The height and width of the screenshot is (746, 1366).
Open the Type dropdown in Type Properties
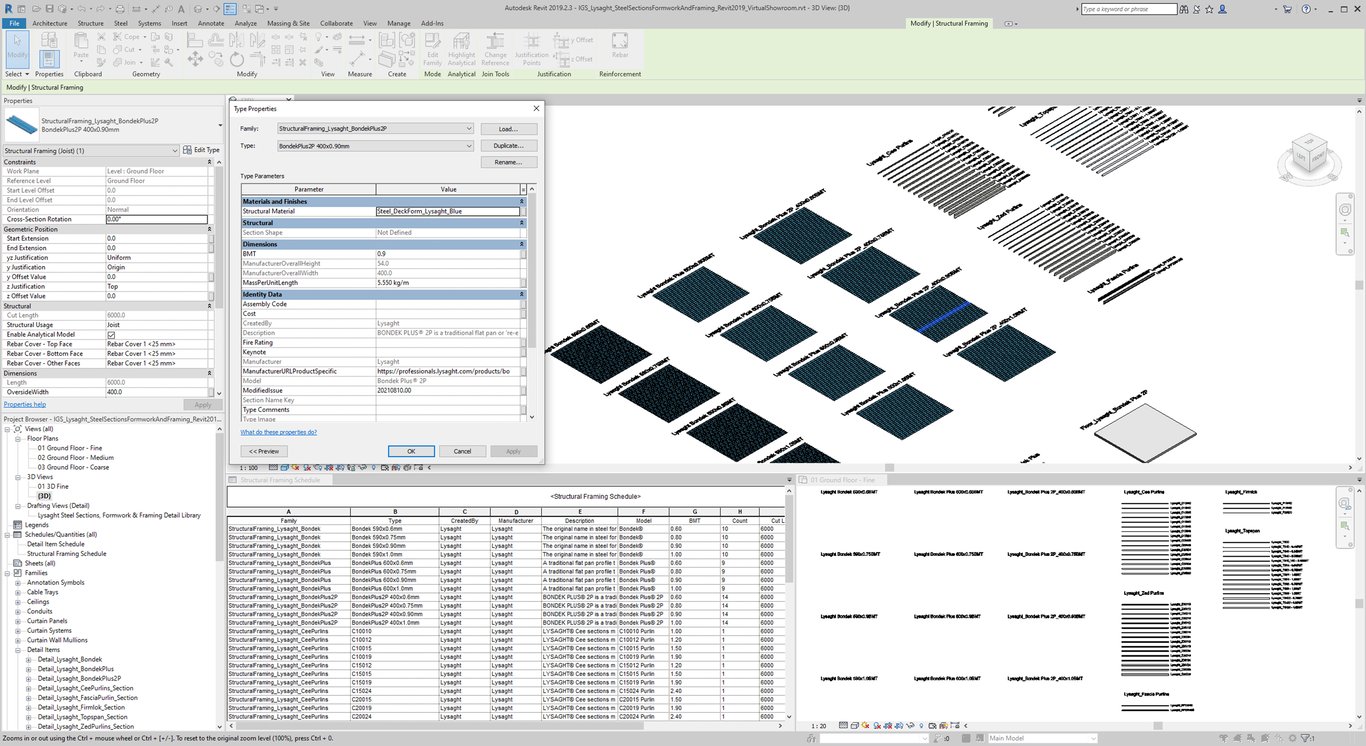[469, 146]
